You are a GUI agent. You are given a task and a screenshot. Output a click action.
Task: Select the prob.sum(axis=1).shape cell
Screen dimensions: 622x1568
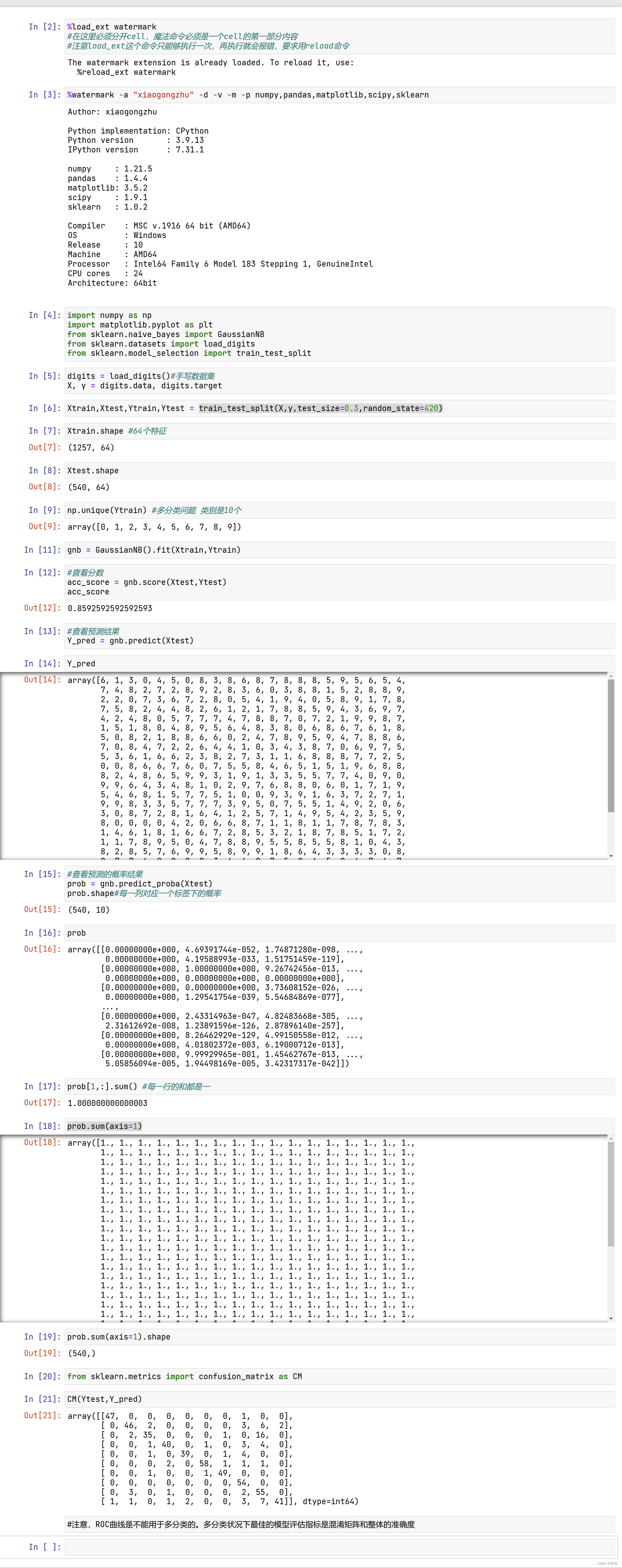click(x=339, y=1337)
